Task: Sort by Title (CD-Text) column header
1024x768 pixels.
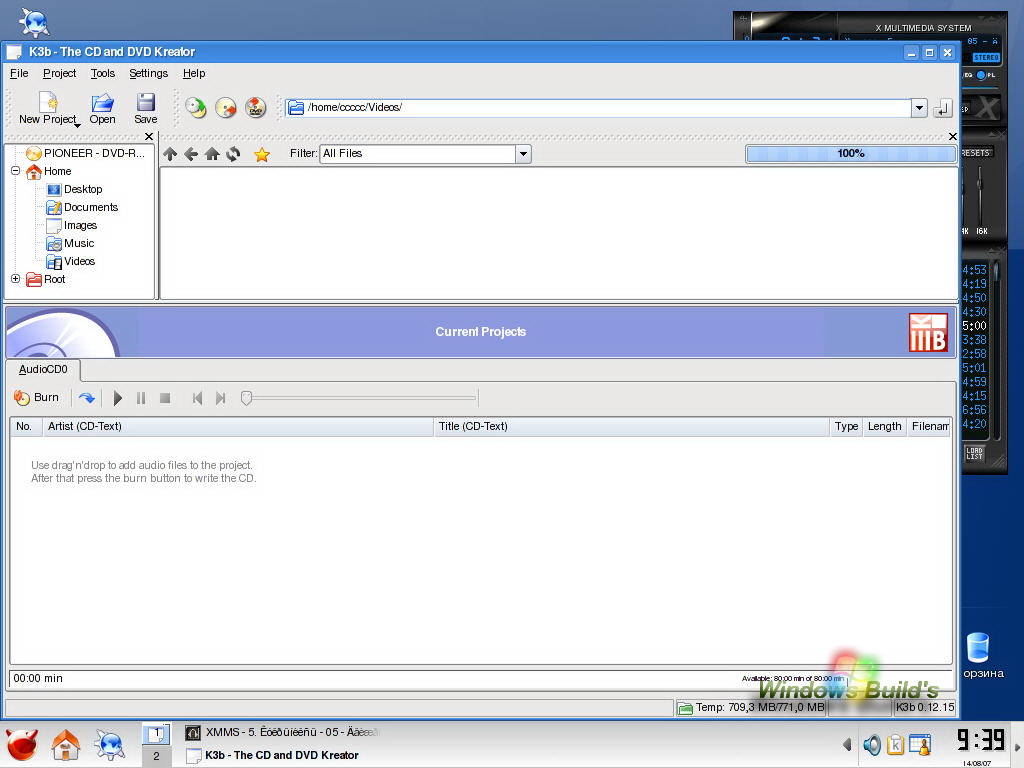Action: point(632,426)
